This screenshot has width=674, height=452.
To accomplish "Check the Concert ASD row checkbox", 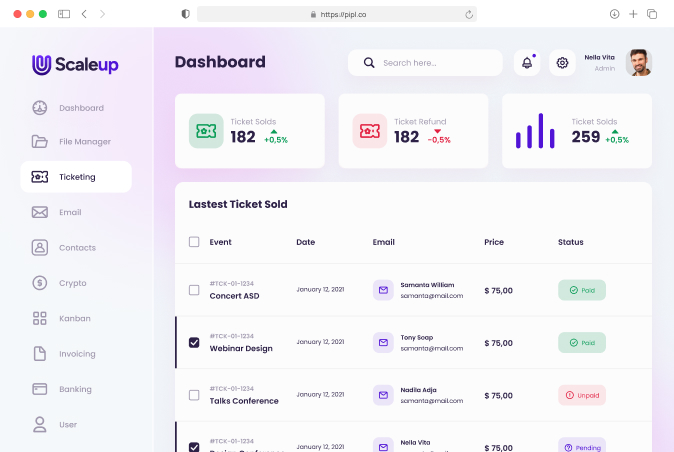I will pyautogui.click(x=194, y=290).
